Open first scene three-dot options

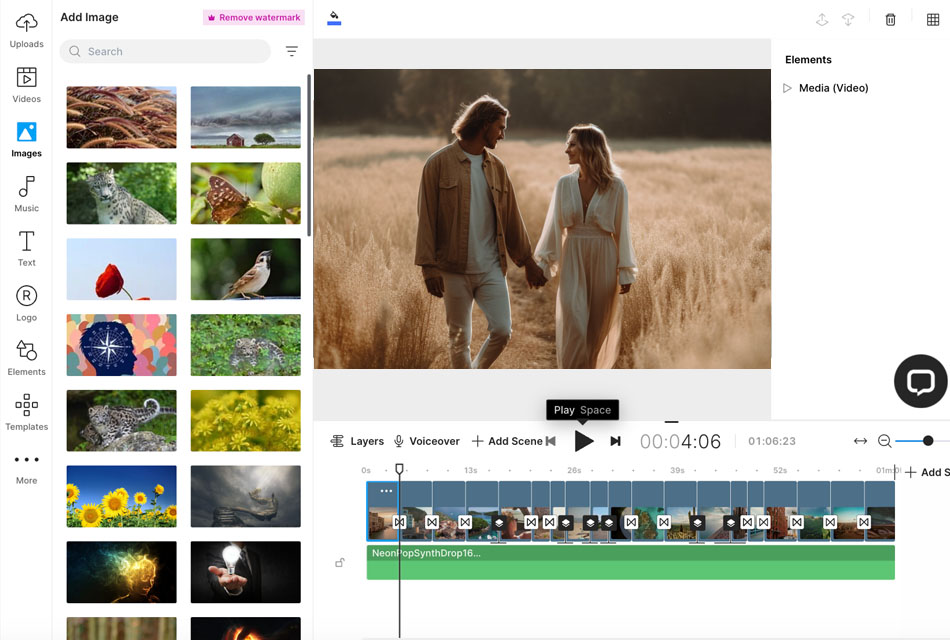[386, 490]
